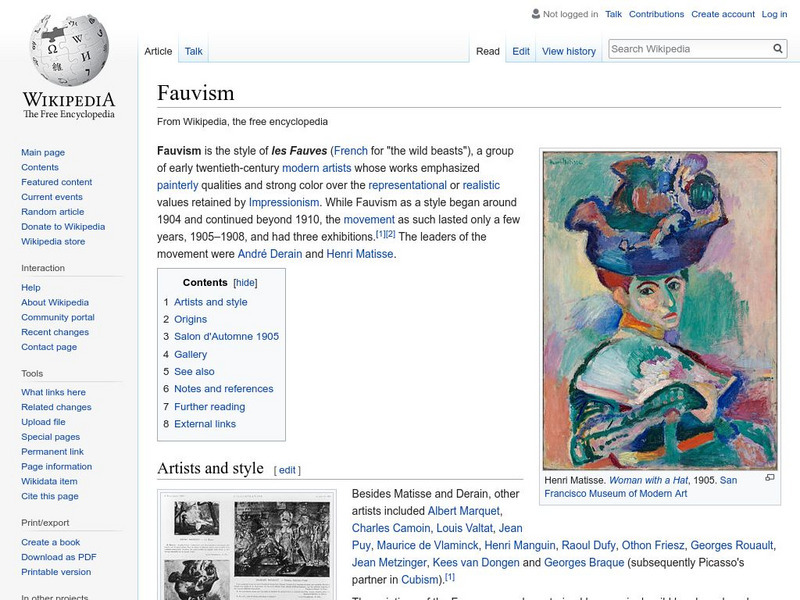The width and height of the screenshot is (800, 600).
Task: Click Donate to Wikipedia
Action: [63, 226]
